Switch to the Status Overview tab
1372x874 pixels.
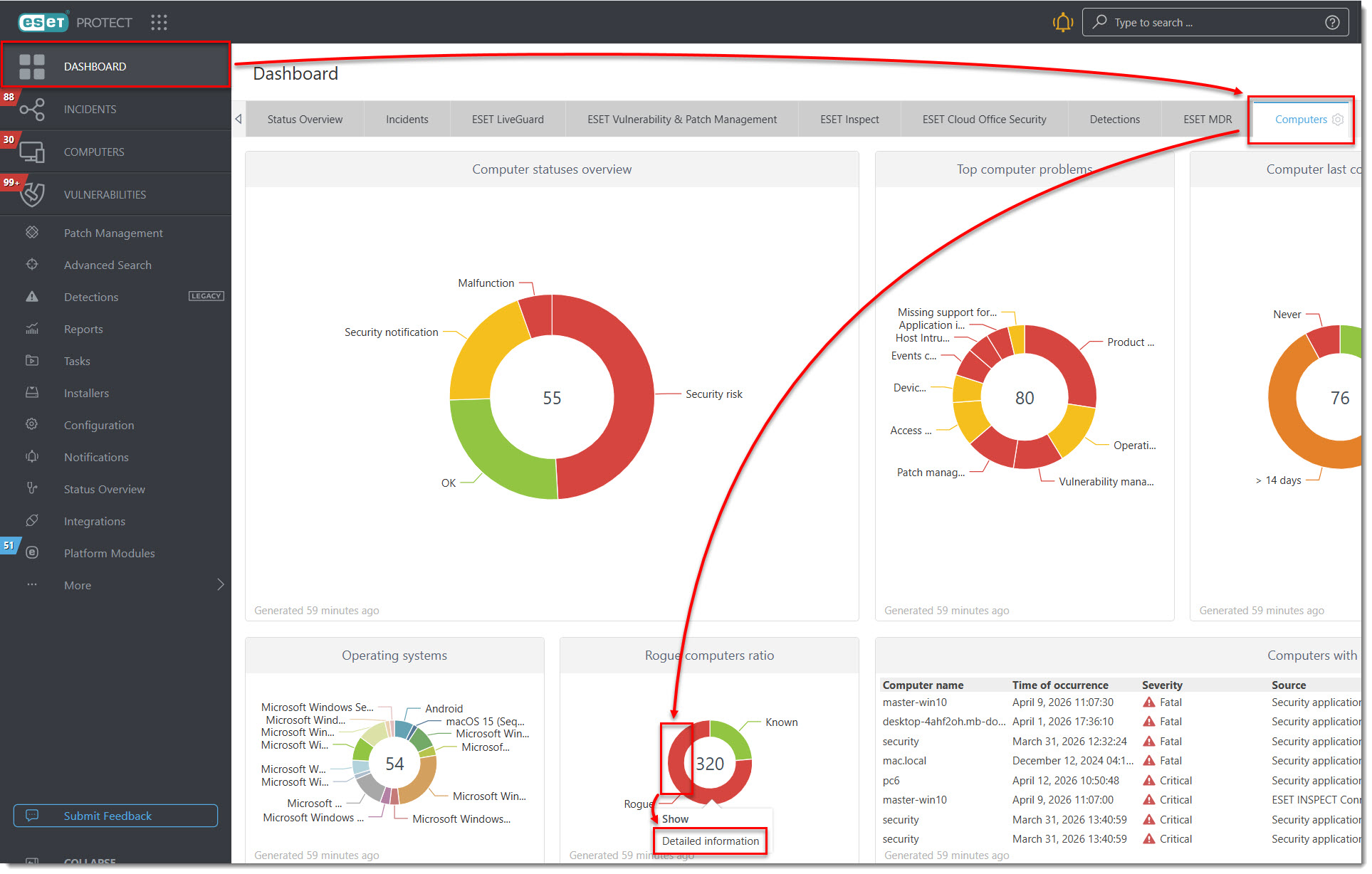click(305, 120)
